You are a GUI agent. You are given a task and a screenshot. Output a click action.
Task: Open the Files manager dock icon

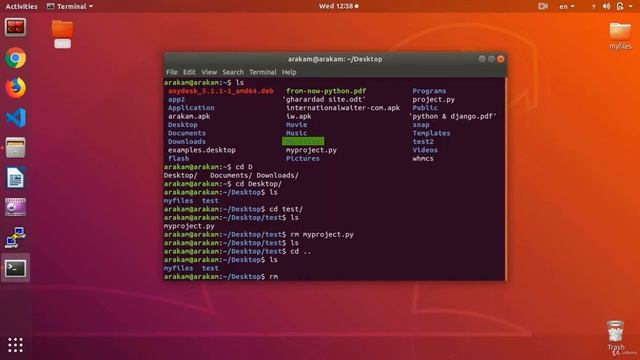pos(16,147)
